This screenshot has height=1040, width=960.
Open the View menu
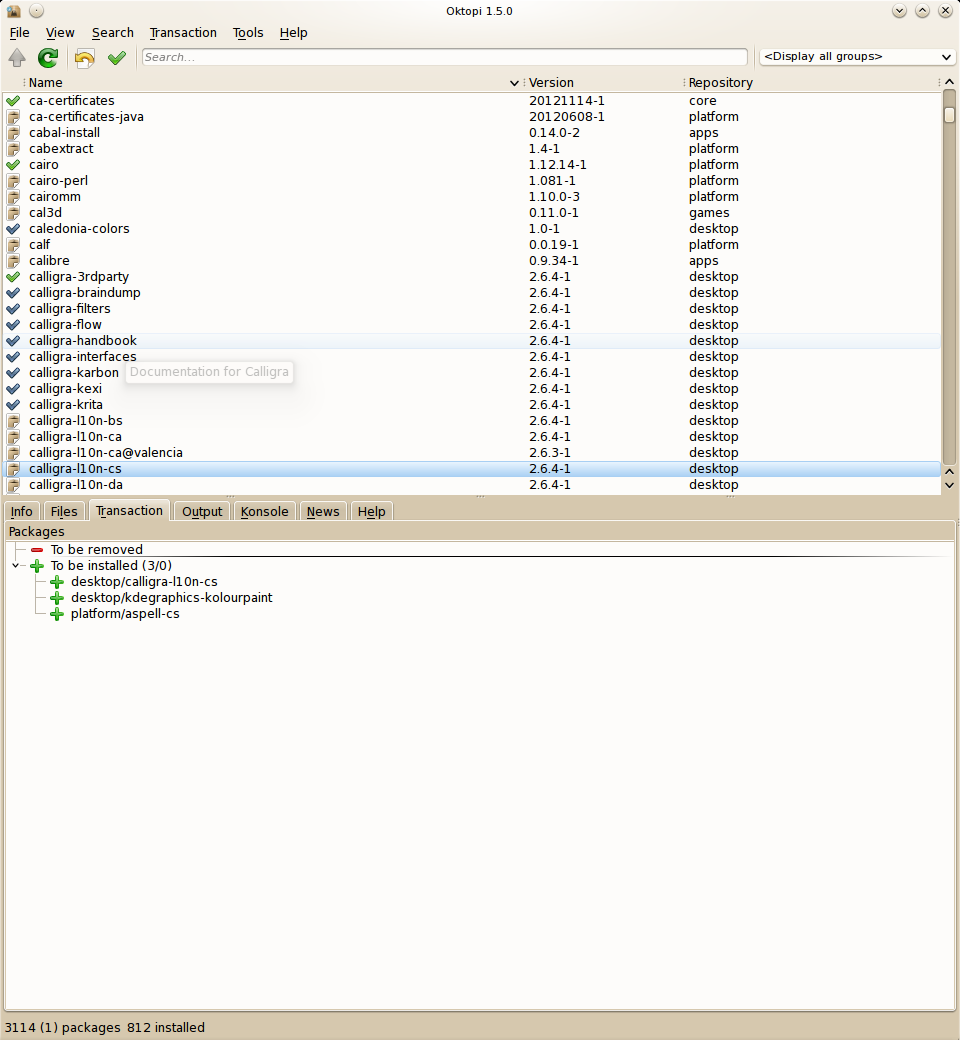tap(60, 32)
